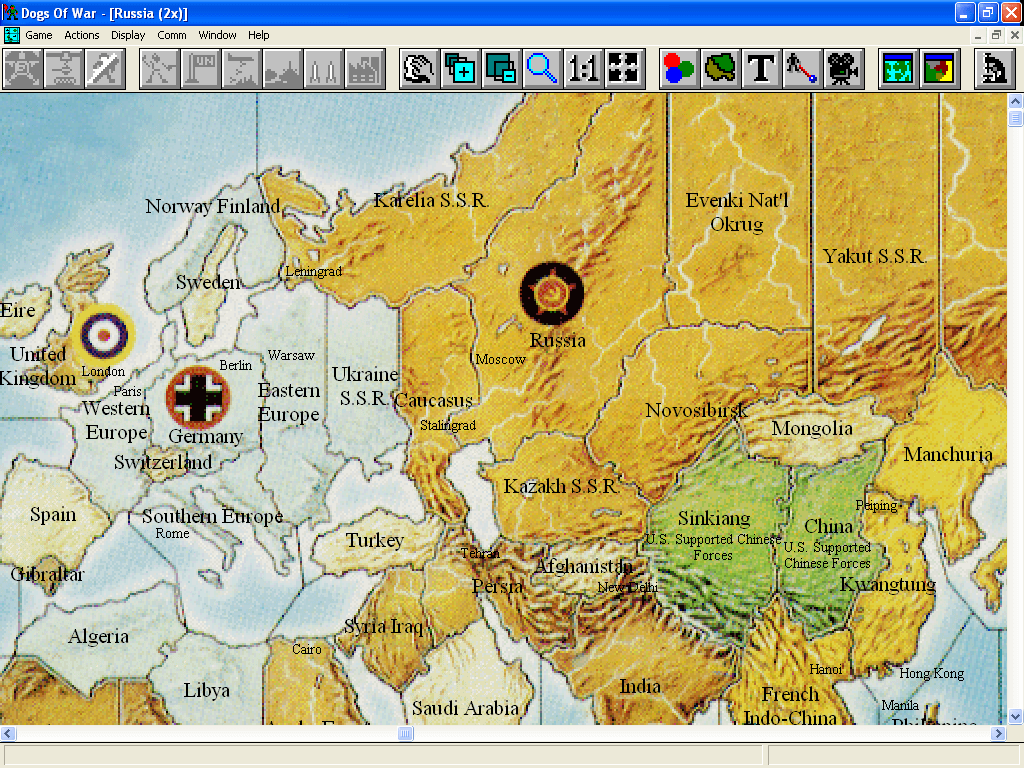The height and width of the screenshot is (768, 1024).
Task: Click the "Mongolia" territory label
Action: (x=812, y=428)
